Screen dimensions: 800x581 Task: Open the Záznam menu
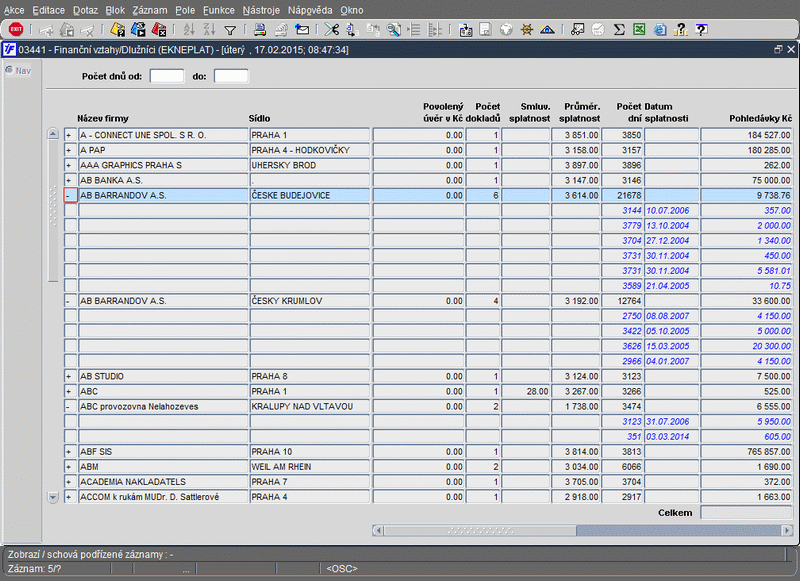click(149, 9)
